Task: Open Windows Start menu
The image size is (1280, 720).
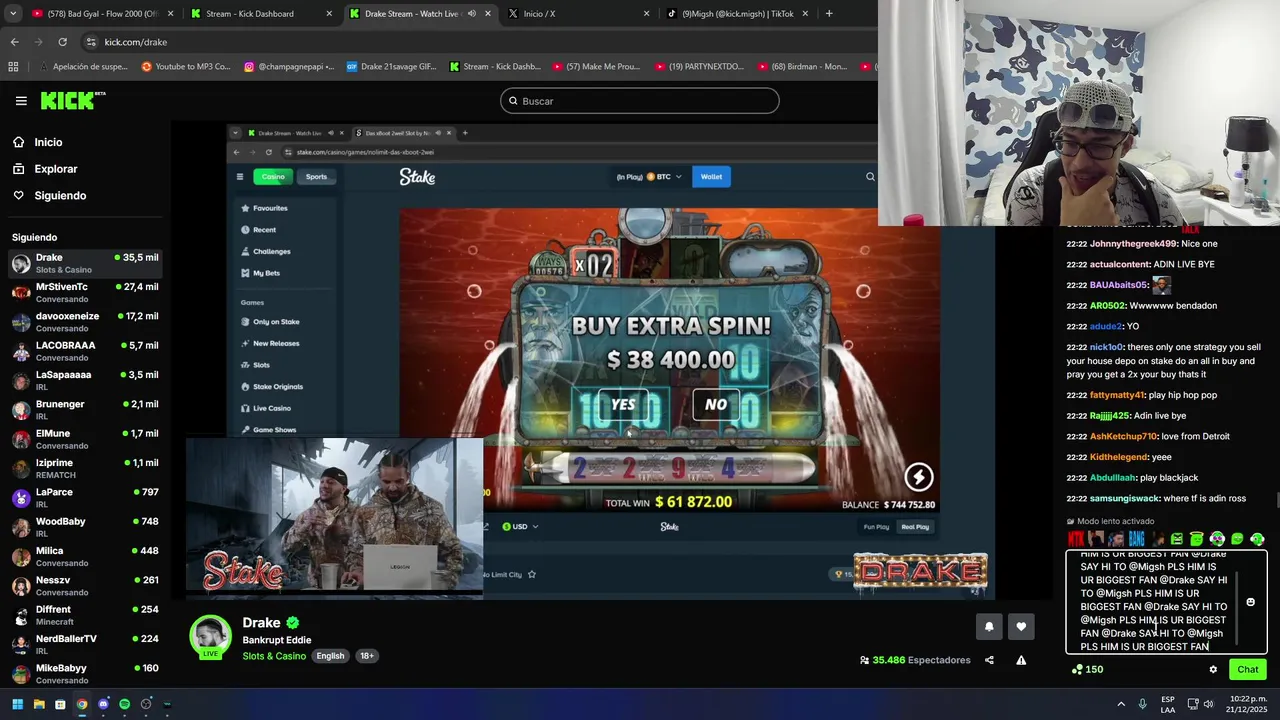Action: coord(17,704)
